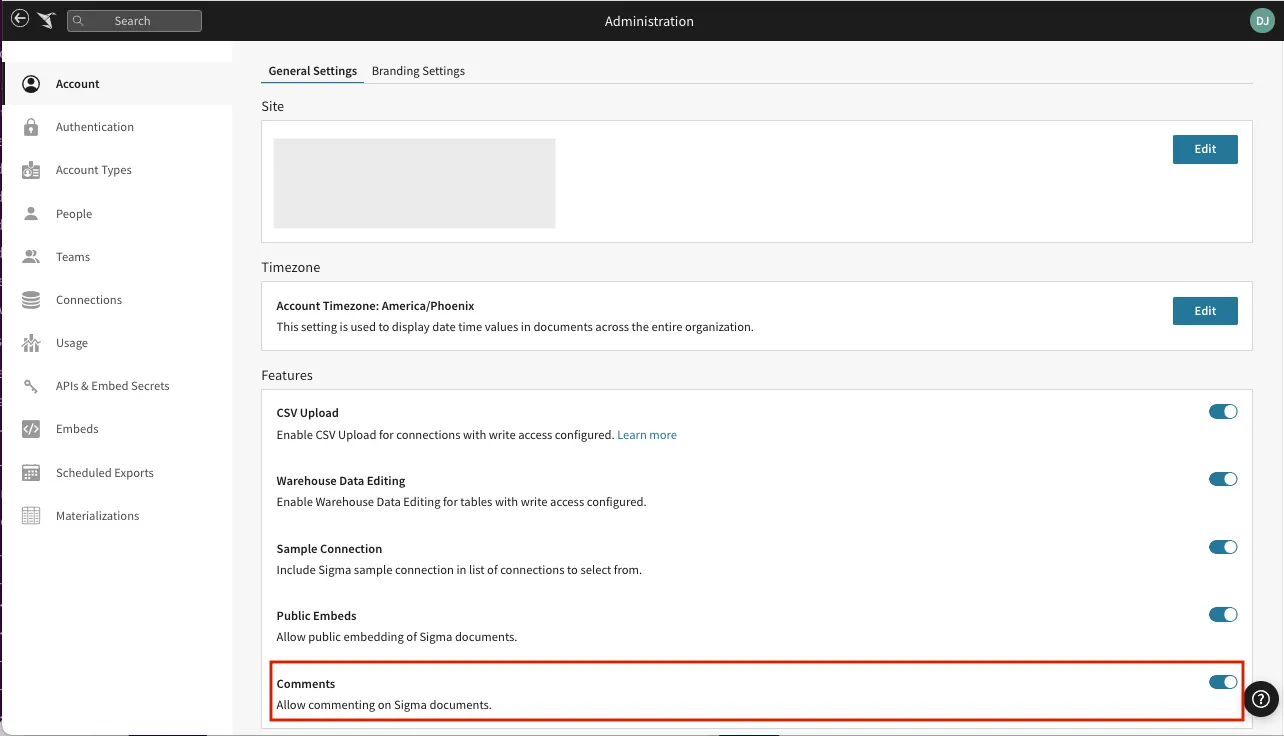1284x736 pixels.
Task: Click the Teams group icon
Action: pos(31,257)
